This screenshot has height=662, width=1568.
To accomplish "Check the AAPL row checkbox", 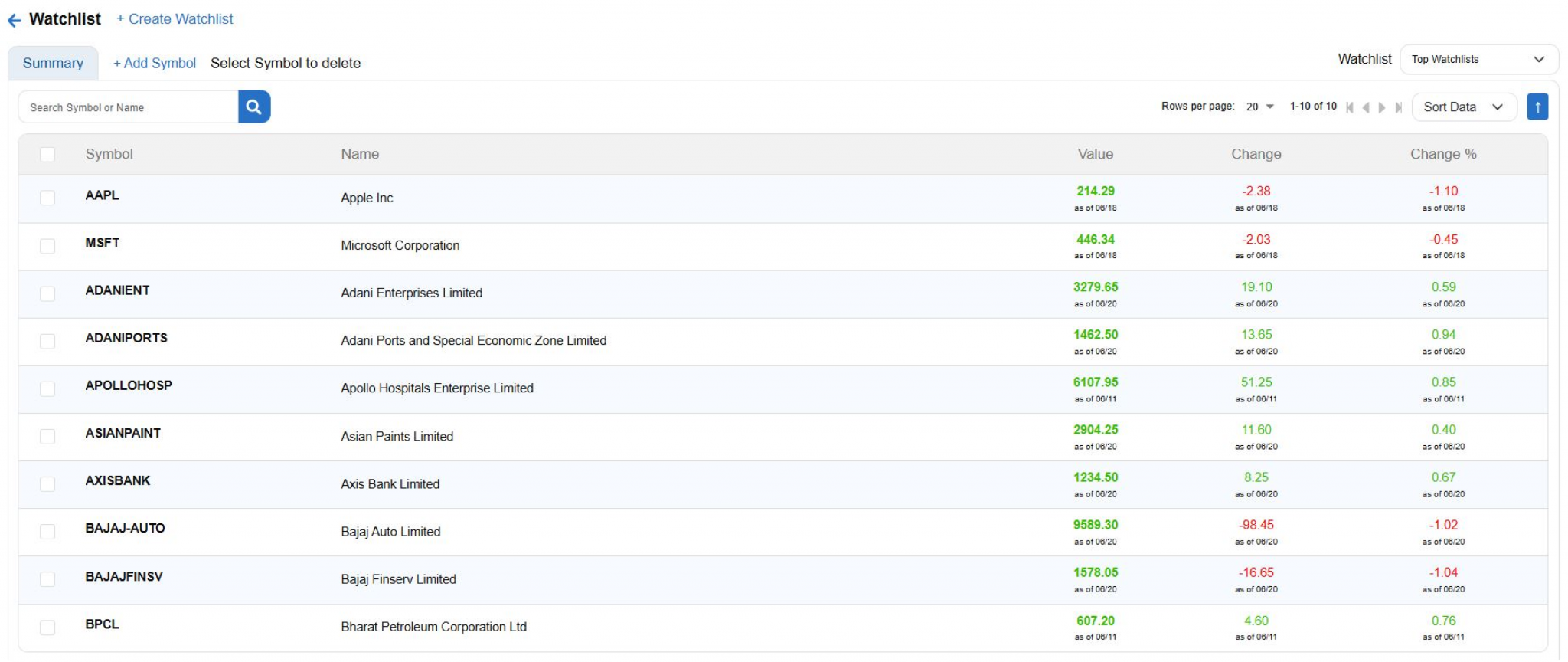I will [x=47, y=198].
